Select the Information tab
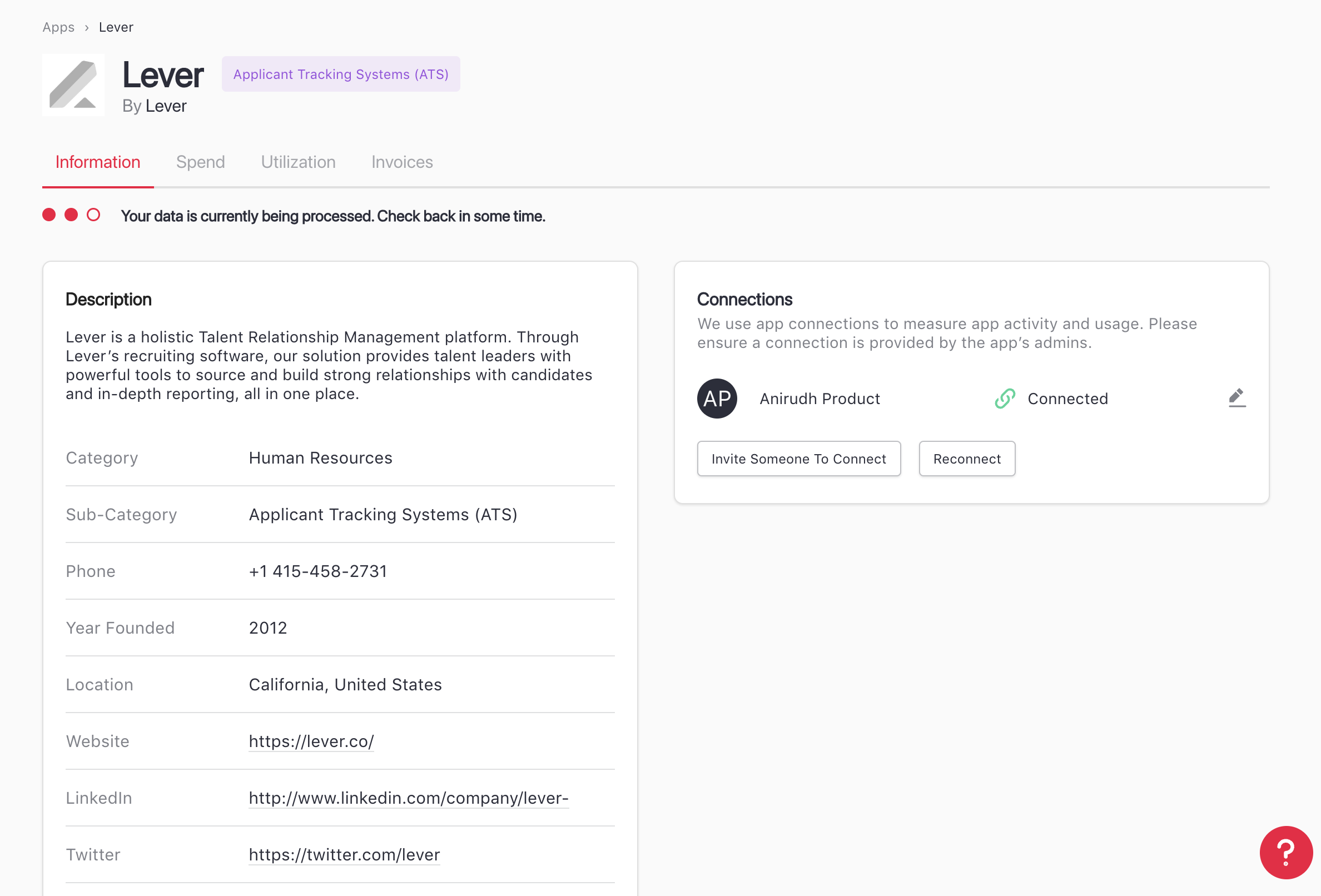Viewport: 1321px width, 896px height. coord(98,162)
